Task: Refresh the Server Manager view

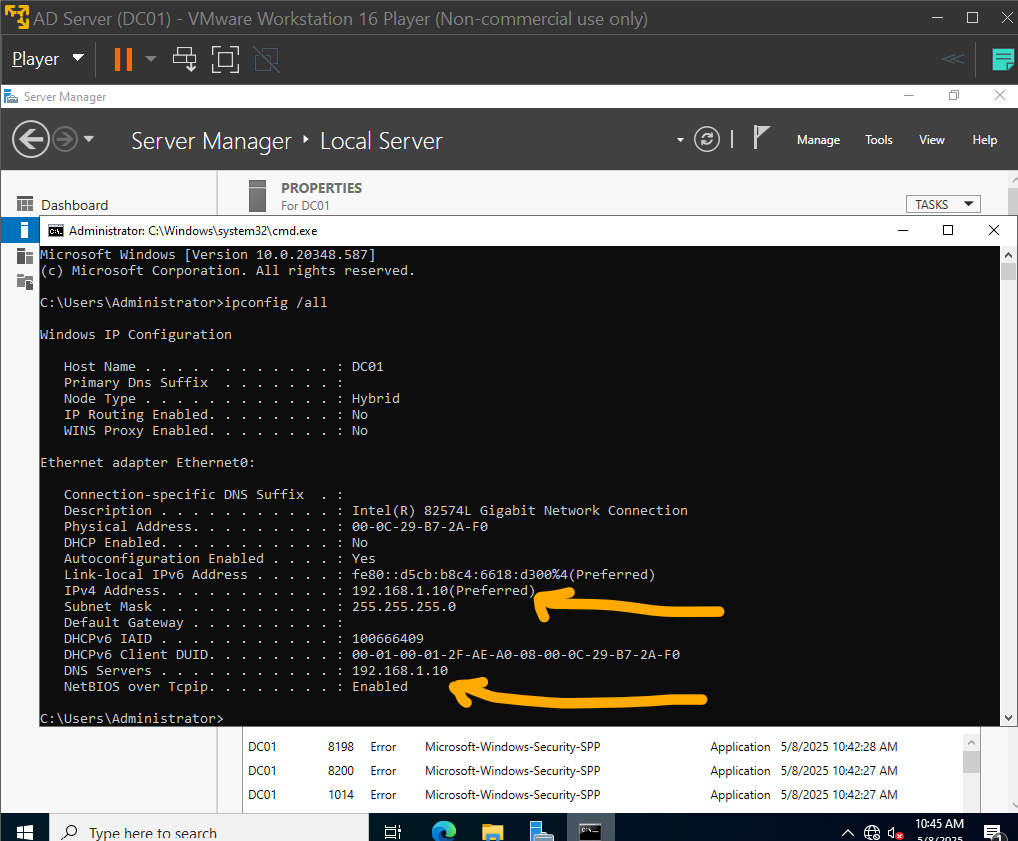Action: click(x=706, y=139)
